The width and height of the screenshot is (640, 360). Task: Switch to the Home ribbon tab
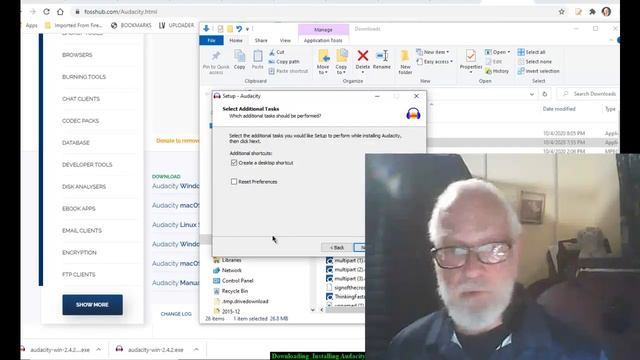(236, 40)
